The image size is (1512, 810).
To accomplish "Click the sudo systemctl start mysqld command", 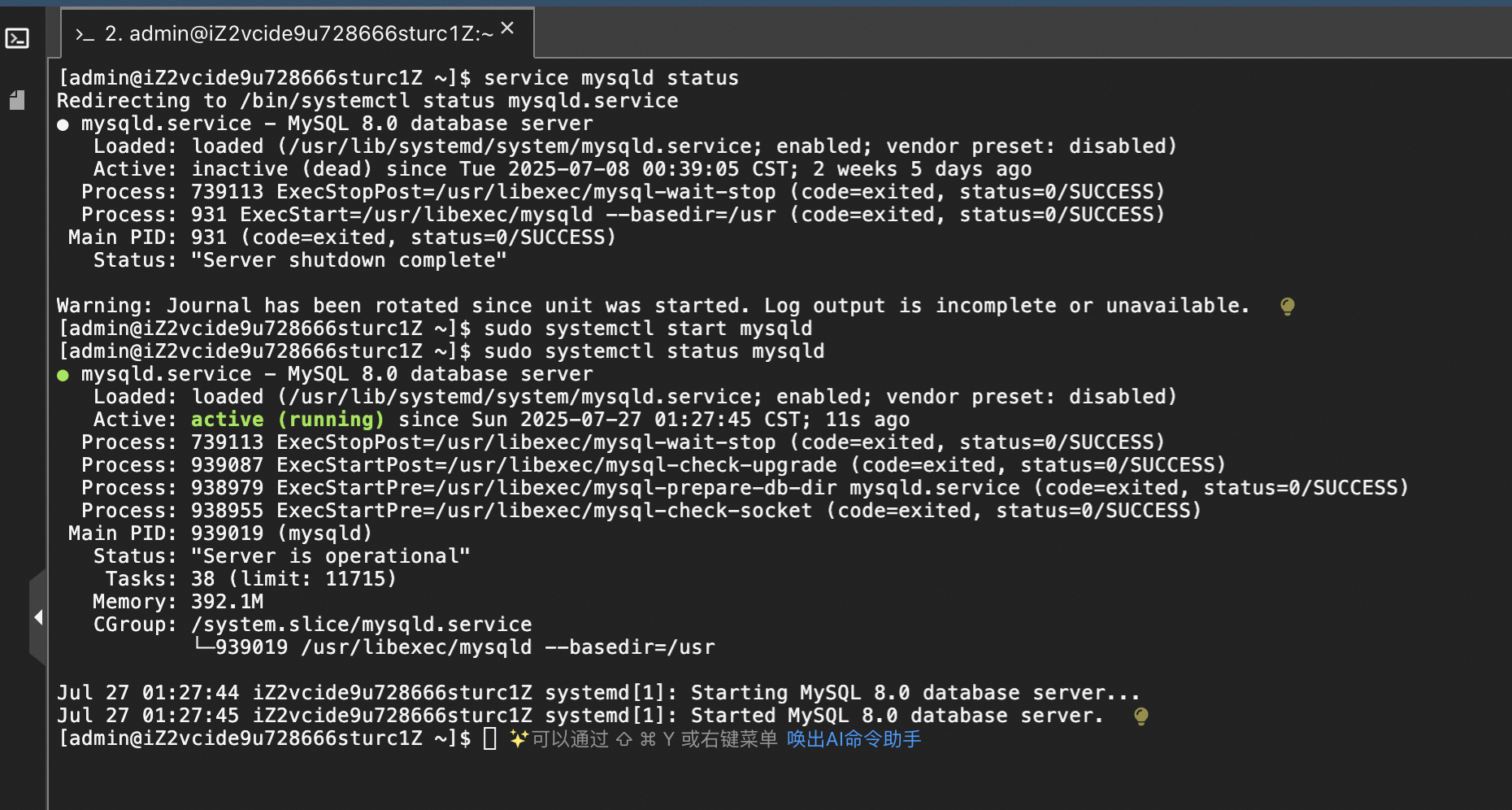I will tap(648, 329).
